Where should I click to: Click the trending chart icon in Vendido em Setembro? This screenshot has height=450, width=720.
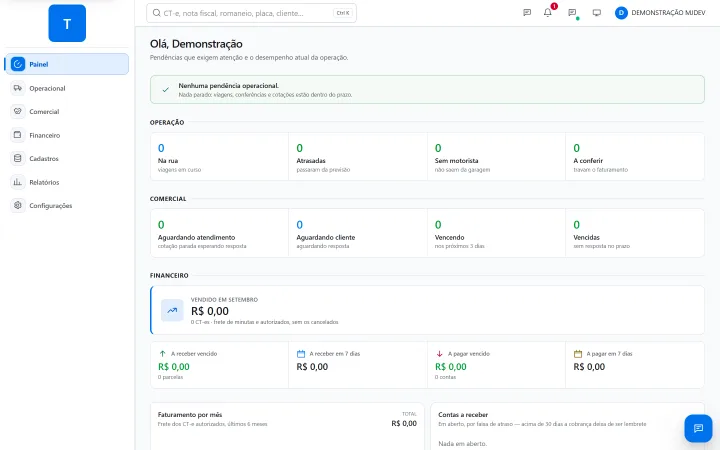[x=172, y=310]
